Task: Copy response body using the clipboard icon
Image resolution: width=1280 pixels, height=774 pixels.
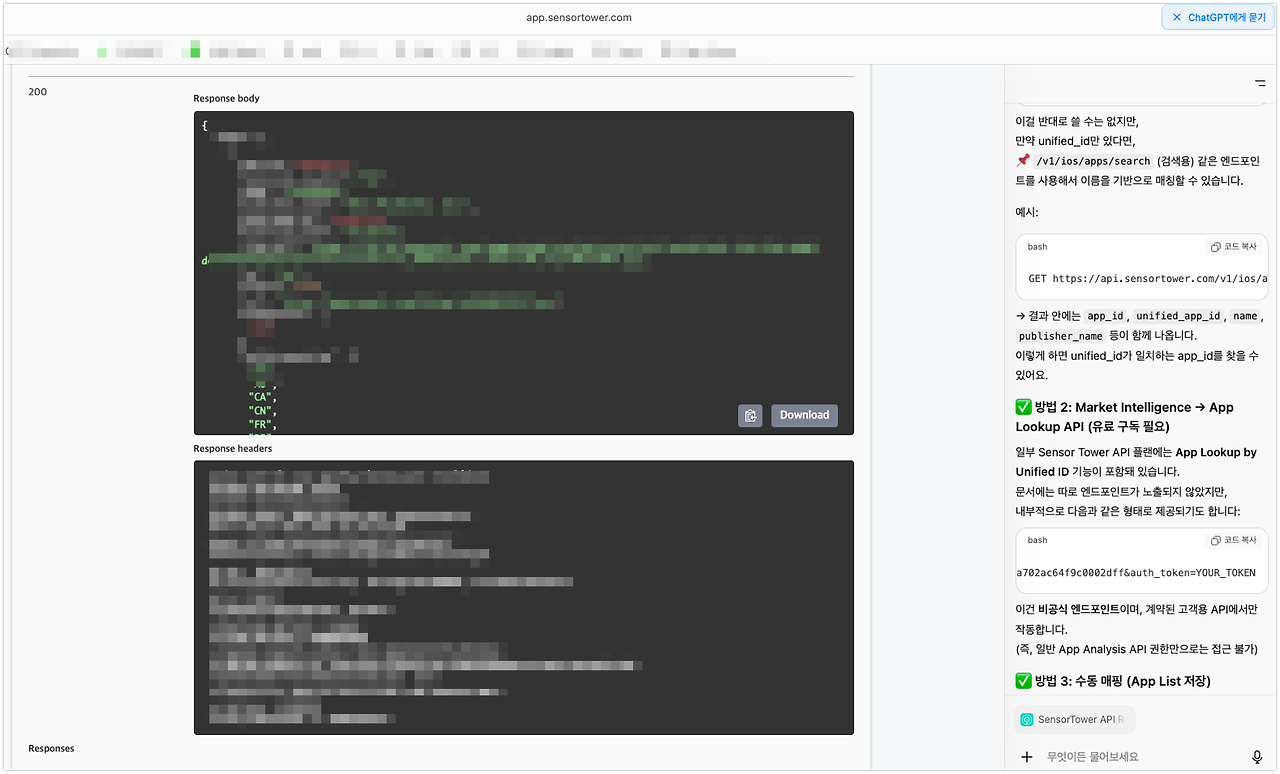Action: 750,415
